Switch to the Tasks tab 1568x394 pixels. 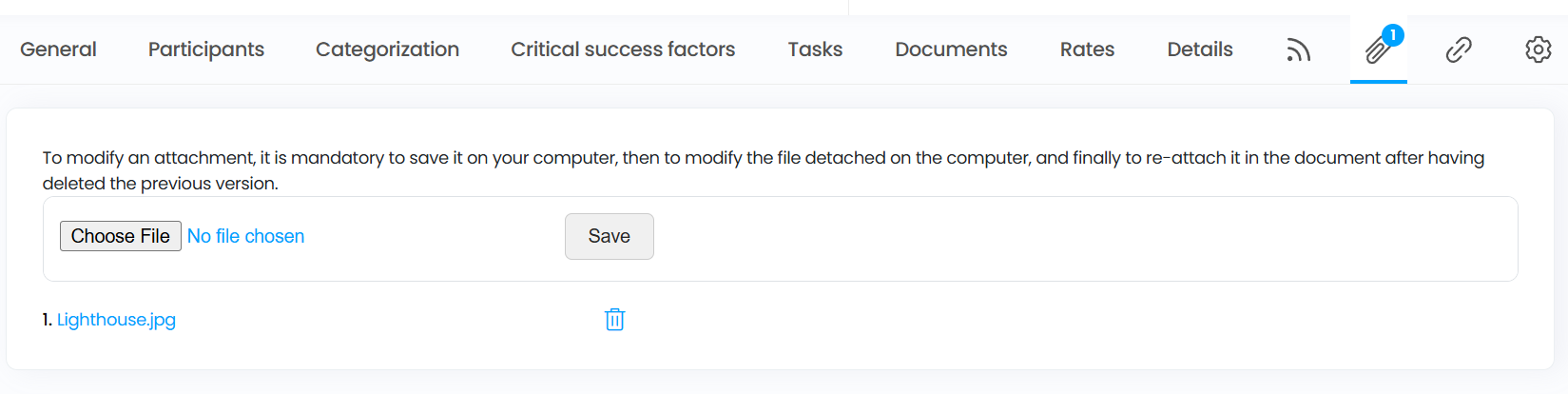(815, 49)
